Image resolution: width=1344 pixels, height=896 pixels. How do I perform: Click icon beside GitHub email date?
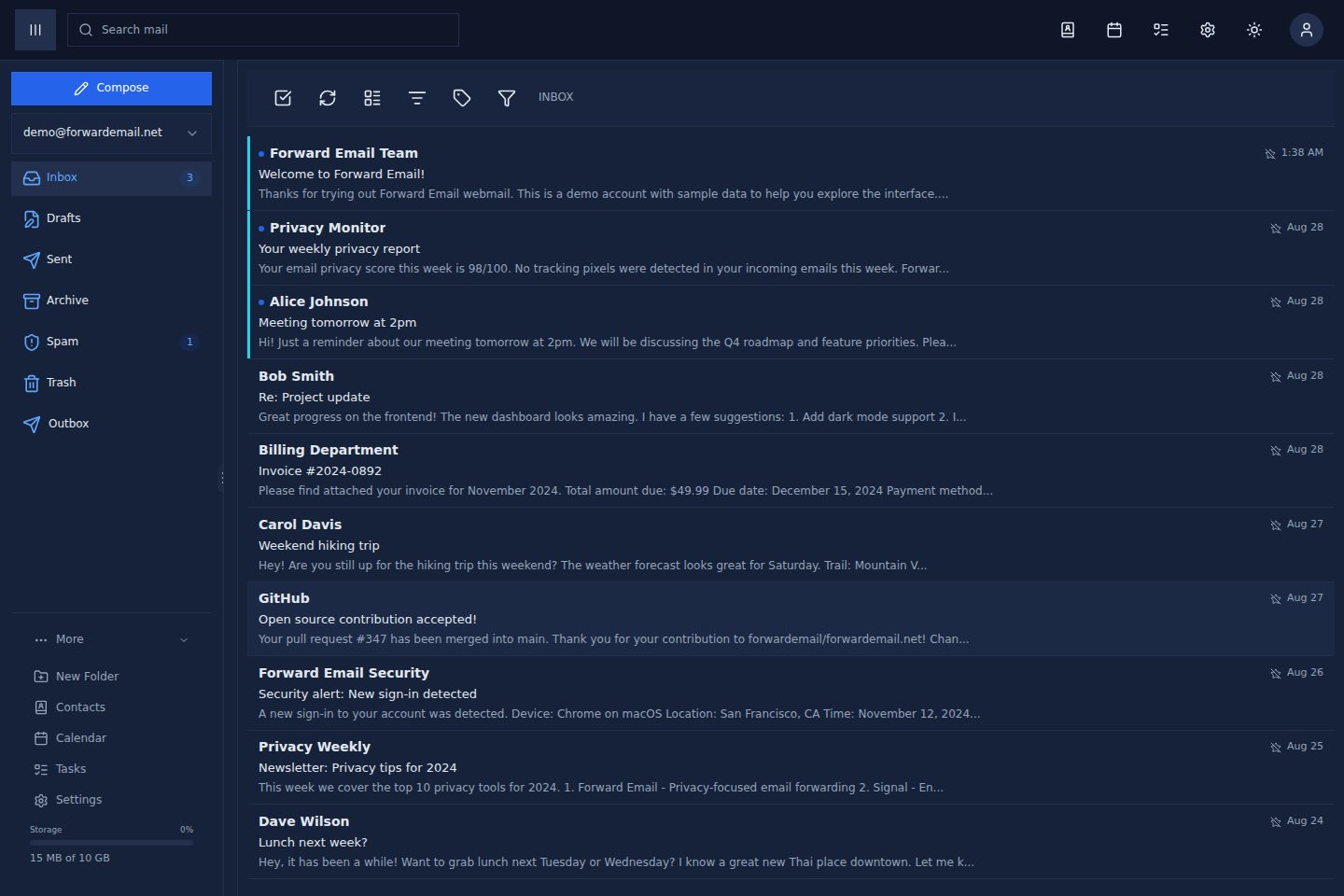pyautogui.click(x=1276, y=599)
